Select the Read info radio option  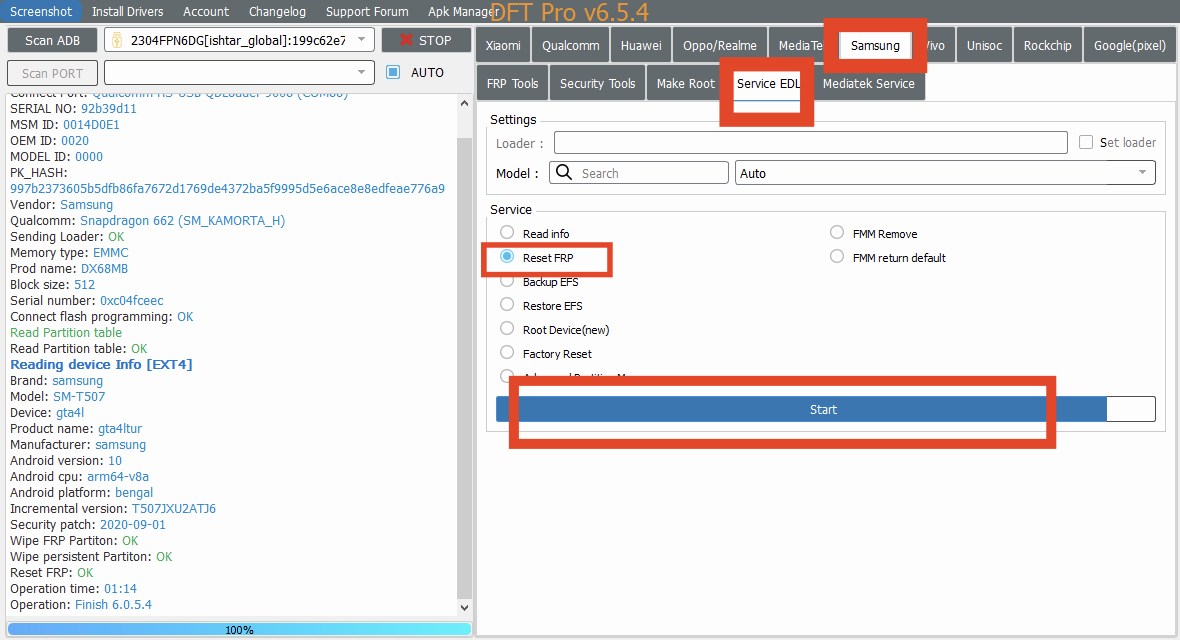click(x=507, y=233)
